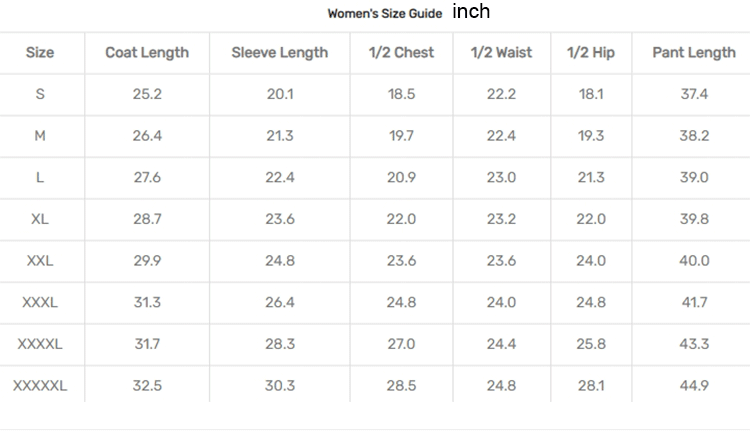Click the XXXL size row label
The image size is (750, 443).
(x=40, y=302)
